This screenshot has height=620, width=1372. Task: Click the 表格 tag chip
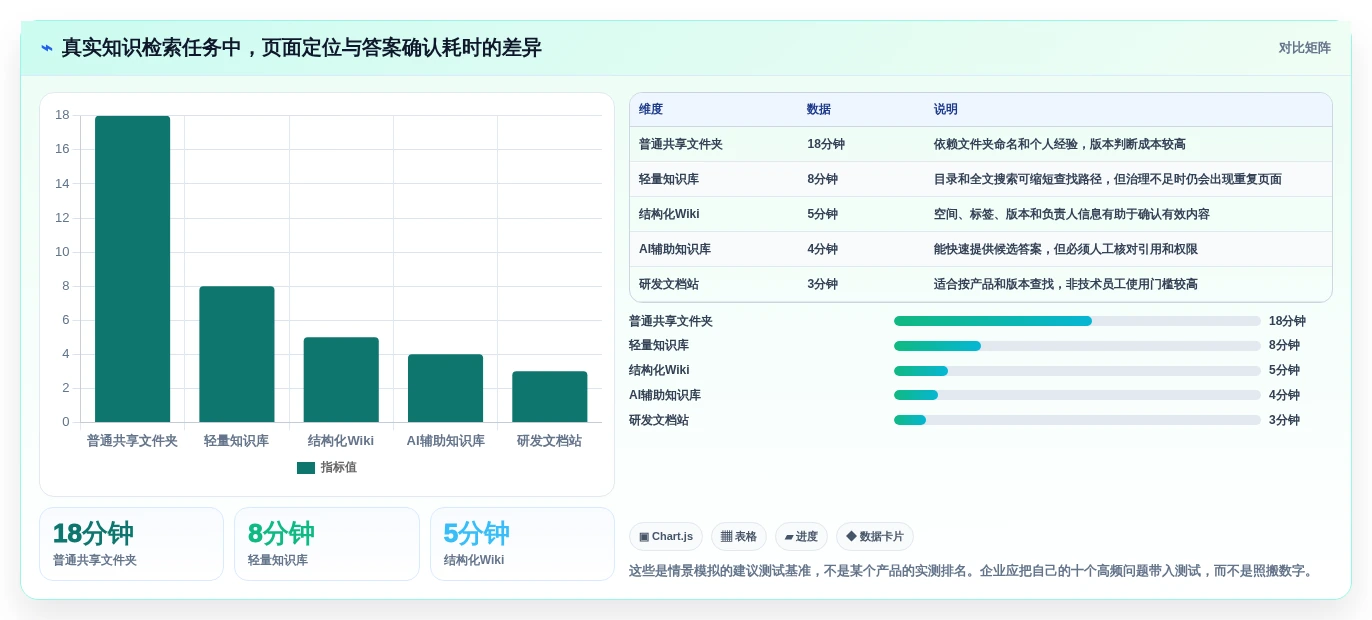(x=739, y=537)
